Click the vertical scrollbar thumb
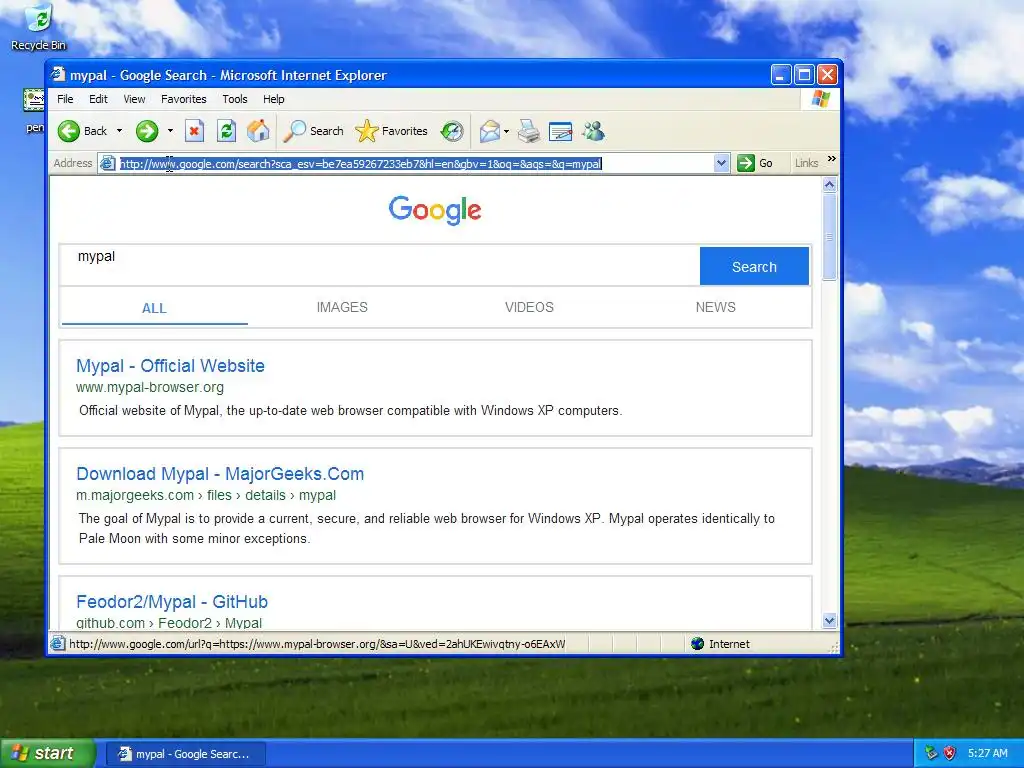This screenshot has height=768, width=1024. coord(829,237)
